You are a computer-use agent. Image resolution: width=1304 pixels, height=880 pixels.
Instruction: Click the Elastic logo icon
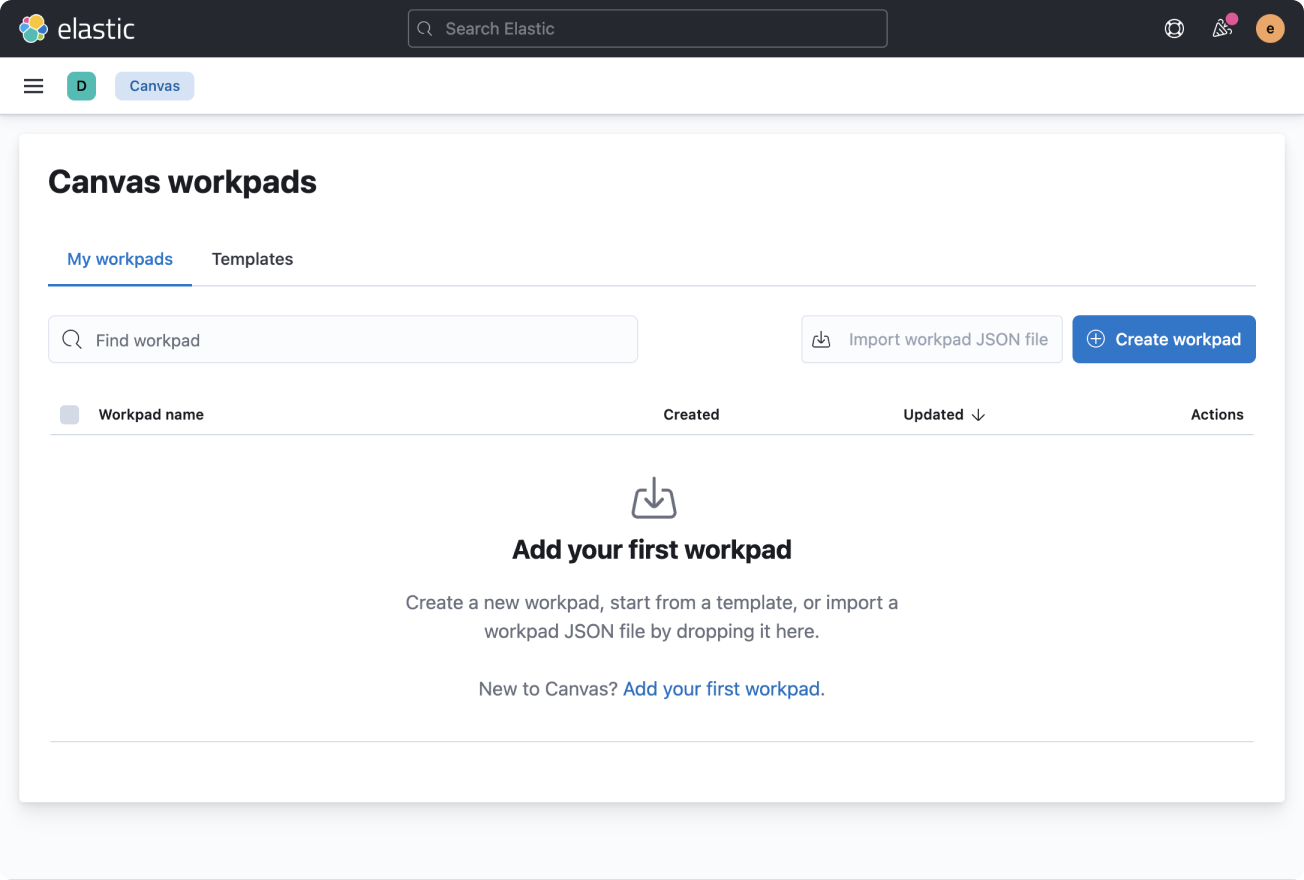[x=33, y=29]
